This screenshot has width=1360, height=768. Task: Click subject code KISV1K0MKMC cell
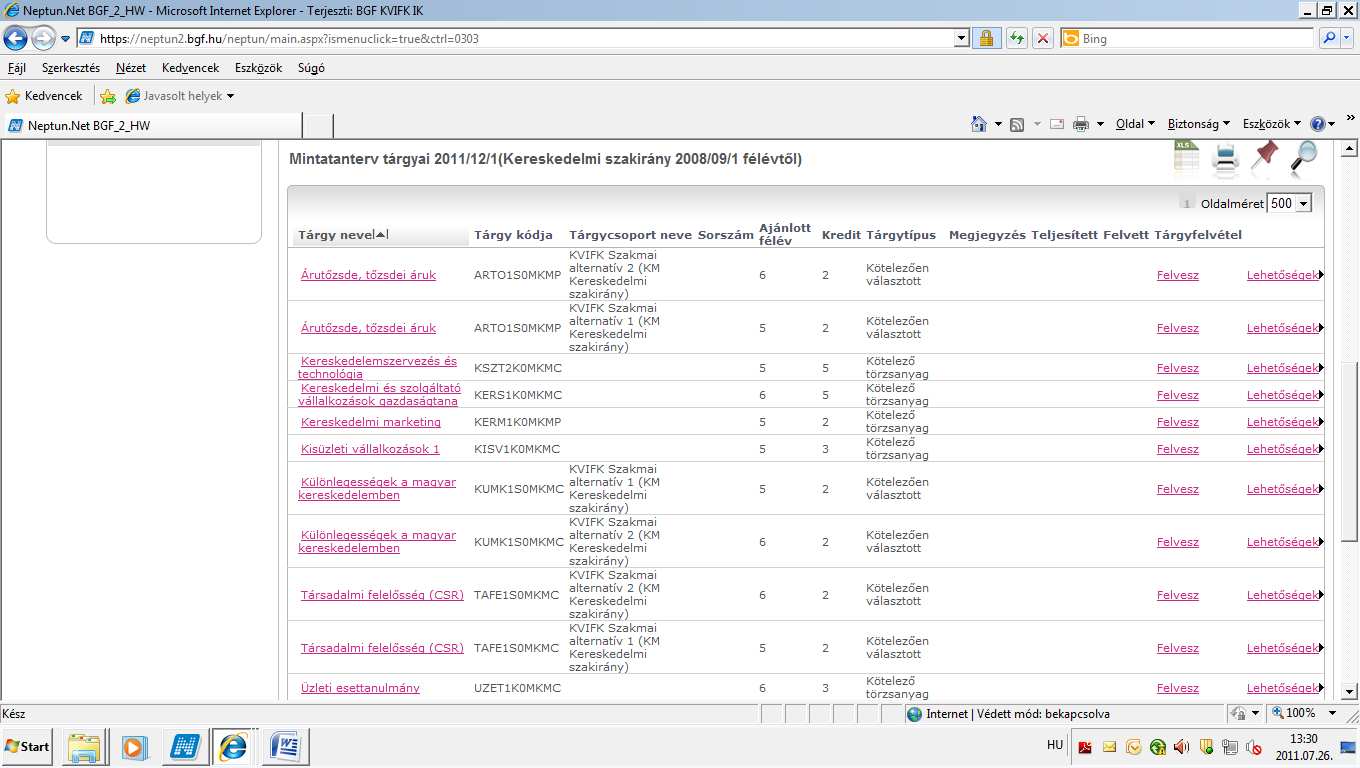[517, 449]
